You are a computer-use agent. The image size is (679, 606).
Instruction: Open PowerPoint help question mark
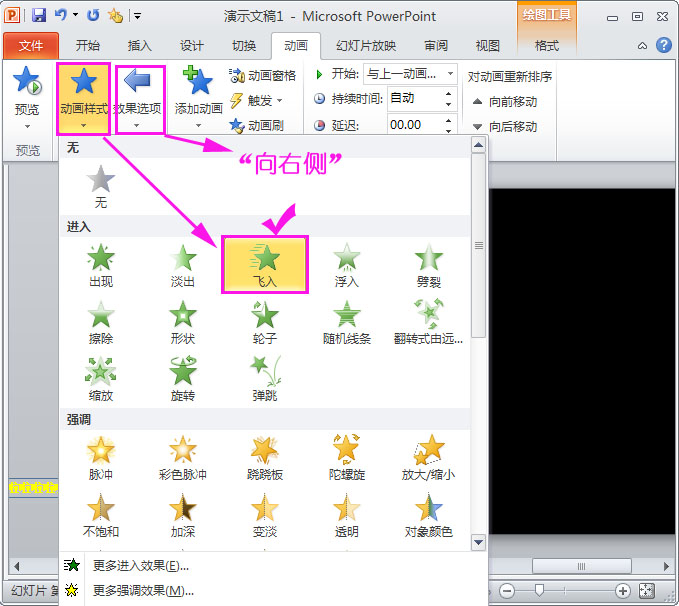663,45
